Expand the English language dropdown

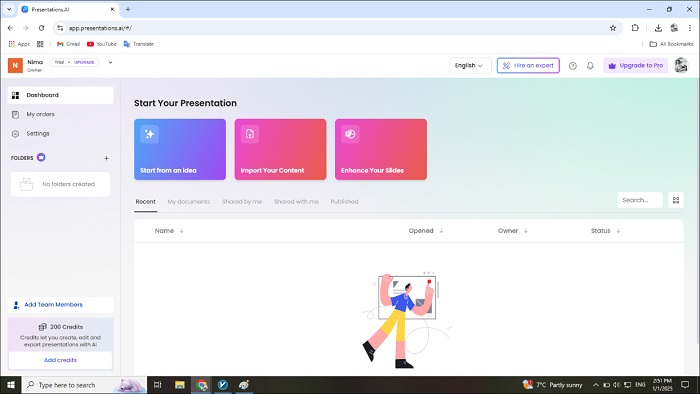point(470,66)
